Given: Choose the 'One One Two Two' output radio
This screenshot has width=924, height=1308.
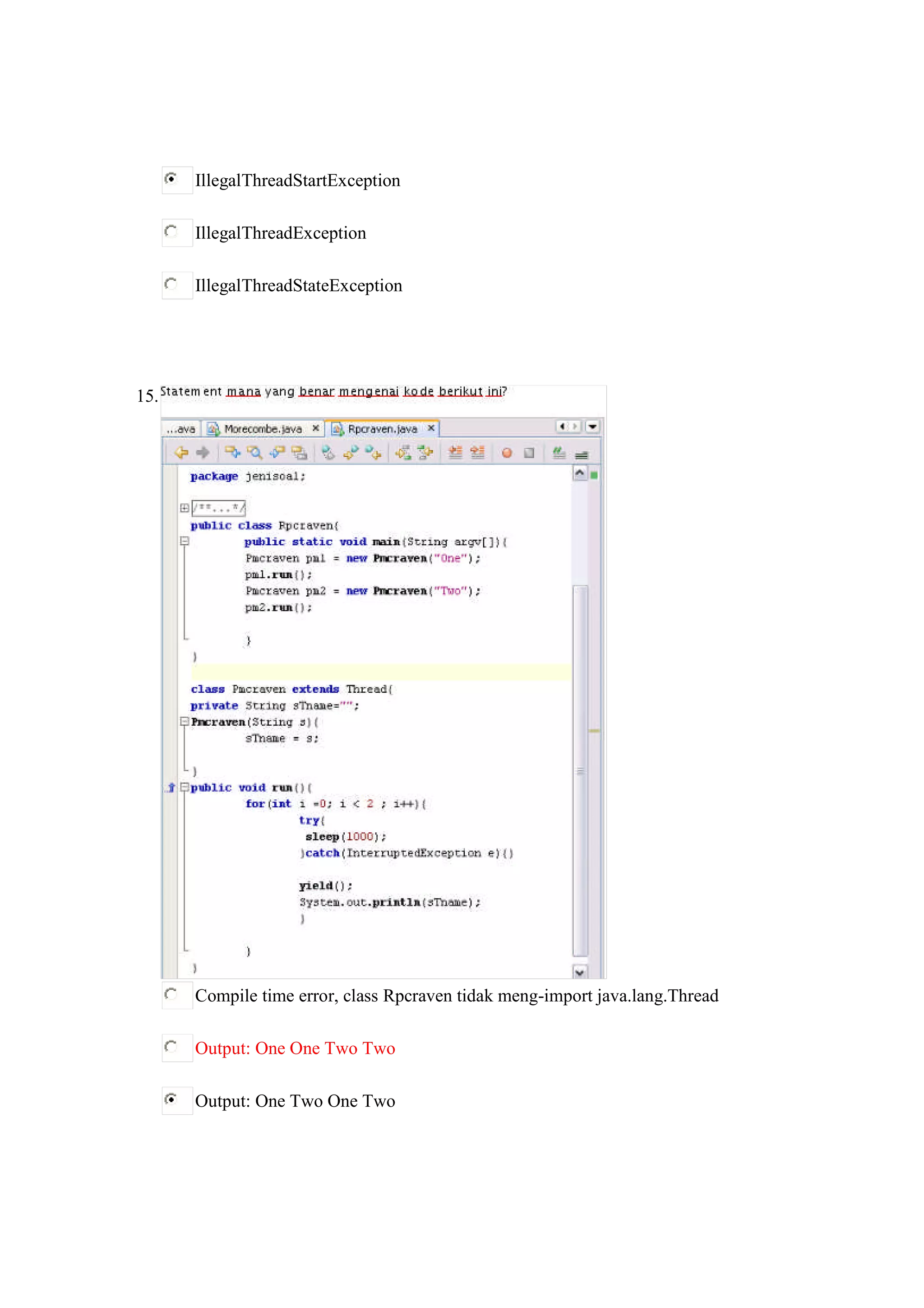Looking at the screenshot, I should 170,1047.
